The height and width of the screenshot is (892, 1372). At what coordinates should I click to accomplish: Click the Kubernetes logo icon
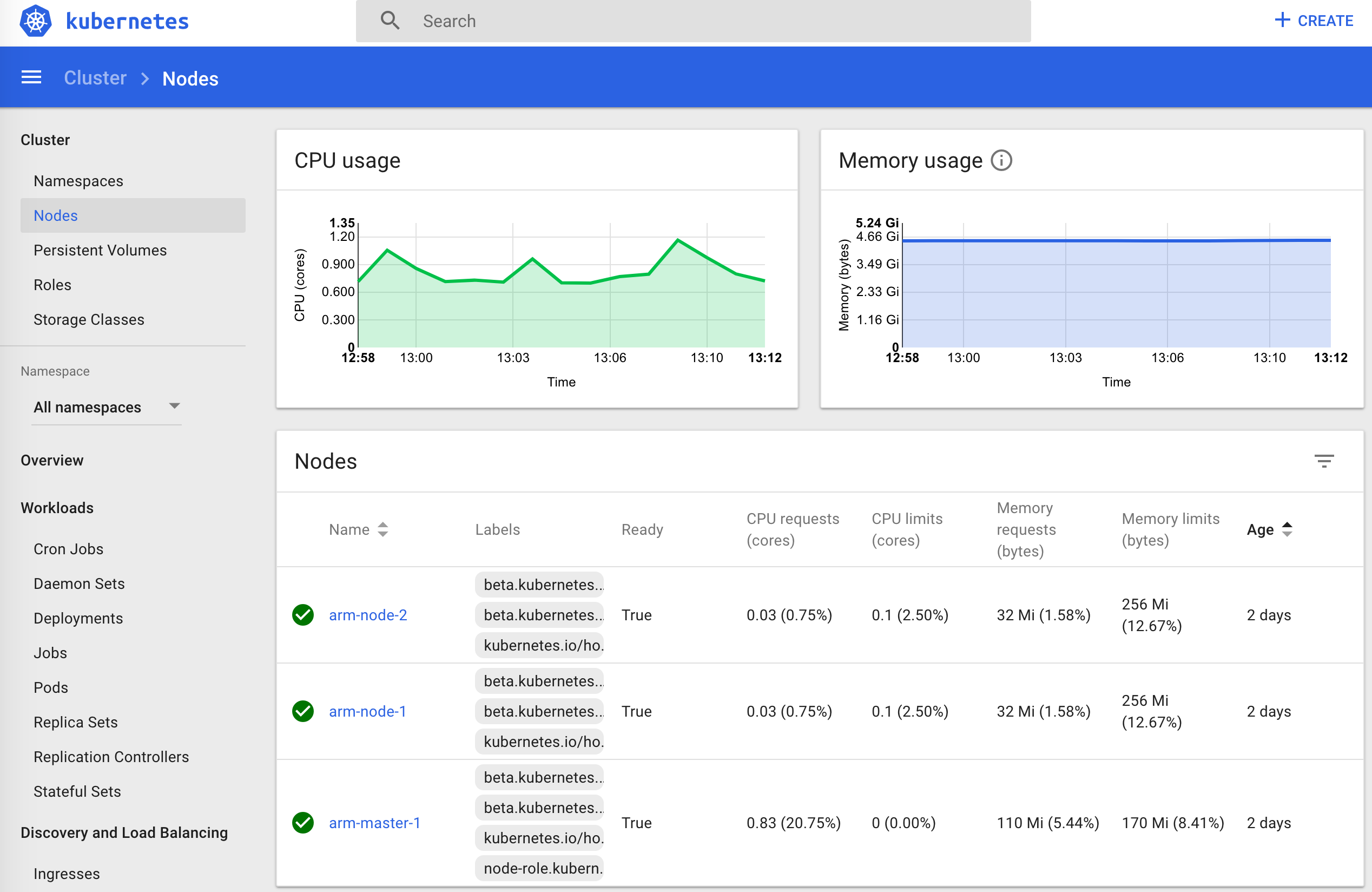pos(36,21)
